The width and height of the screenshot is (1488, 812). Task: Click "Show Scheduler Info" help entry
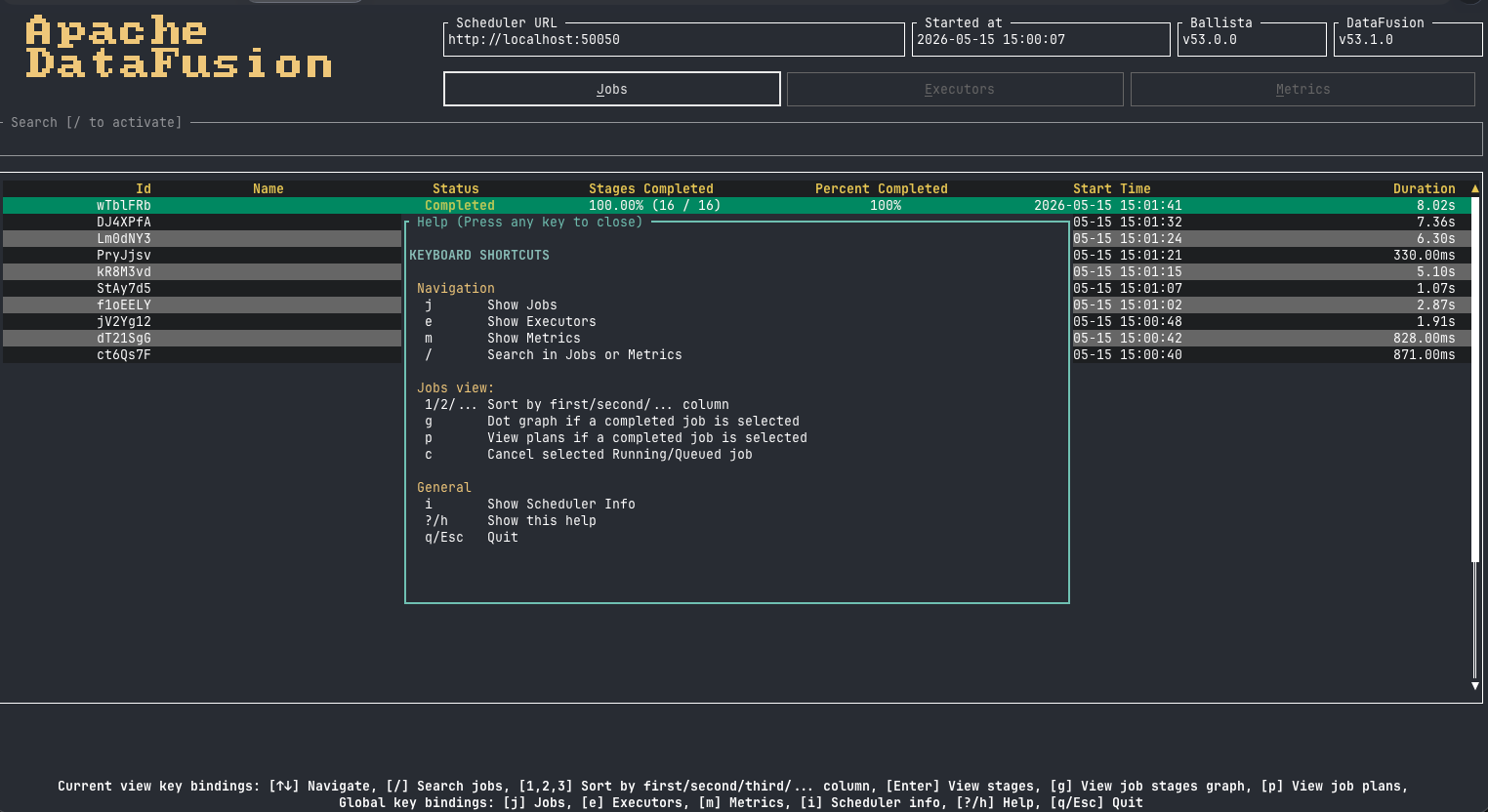pyautogui.click(x=561, y=504)
